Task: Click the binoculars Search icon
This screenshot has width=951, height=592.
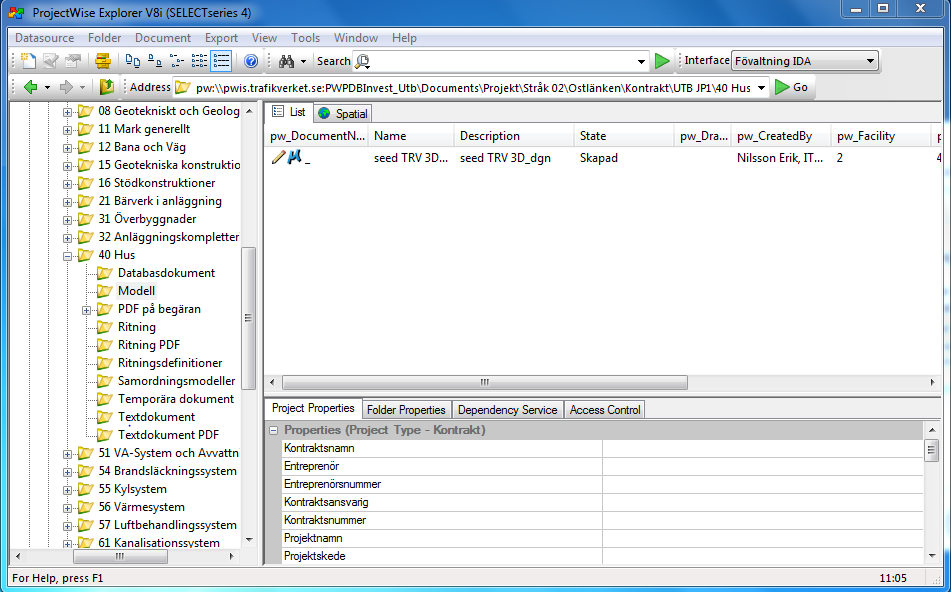Action: 286,61
